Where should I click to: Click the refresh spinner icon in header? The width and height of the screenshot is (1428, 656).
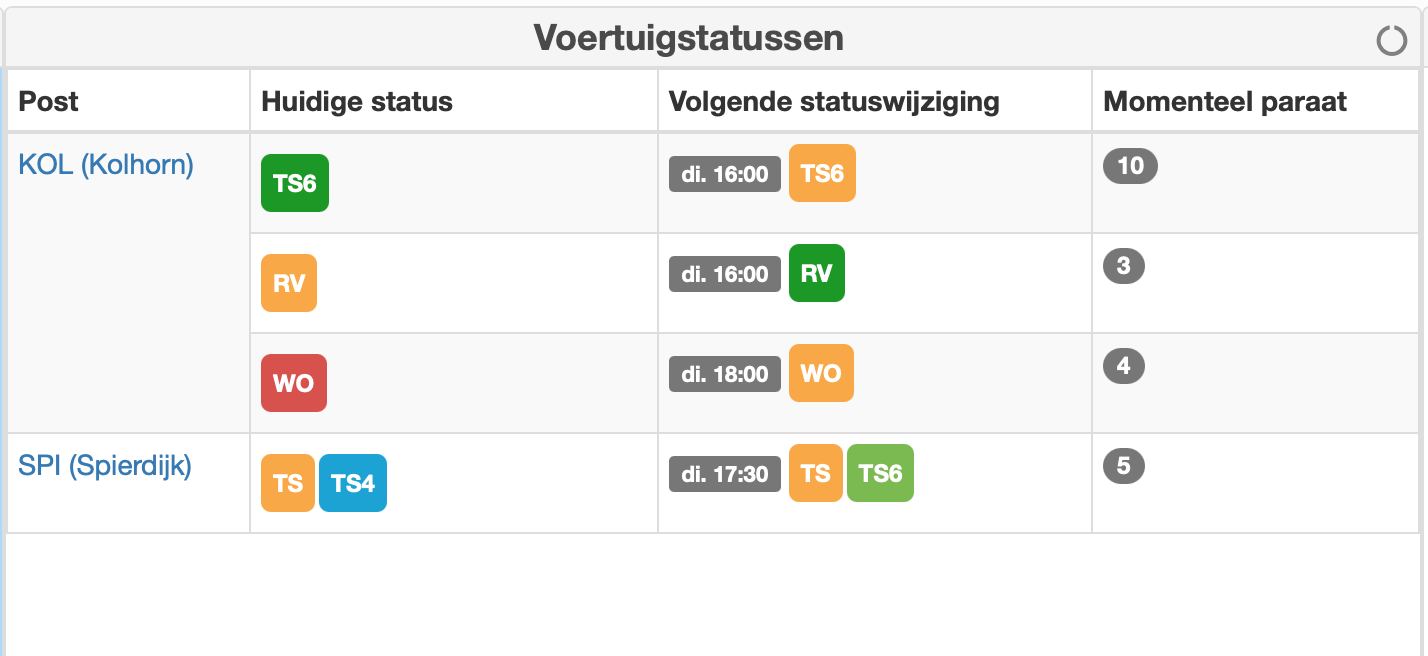[x=1391, y=41]
